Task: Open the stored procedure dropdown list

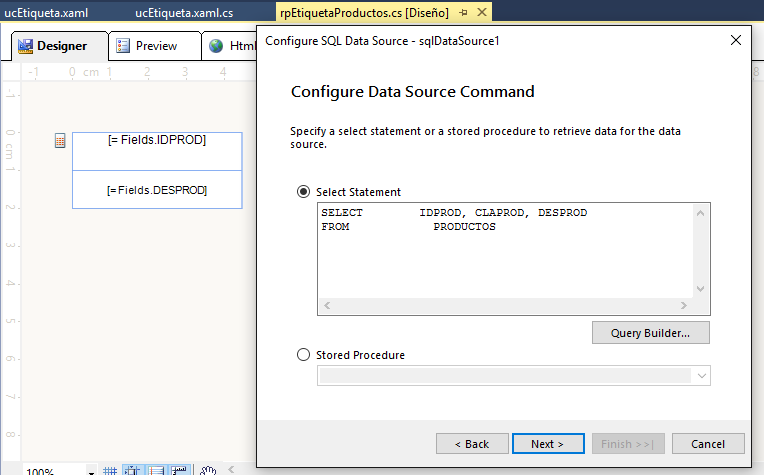Action: [702, 376]
